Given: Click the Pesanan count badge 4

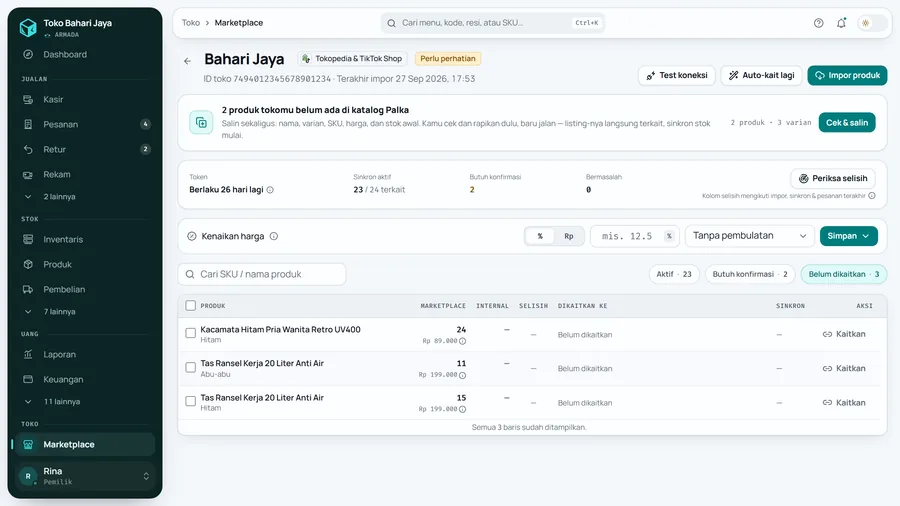Looking at the screenshot, I should [x=145, y=124].
